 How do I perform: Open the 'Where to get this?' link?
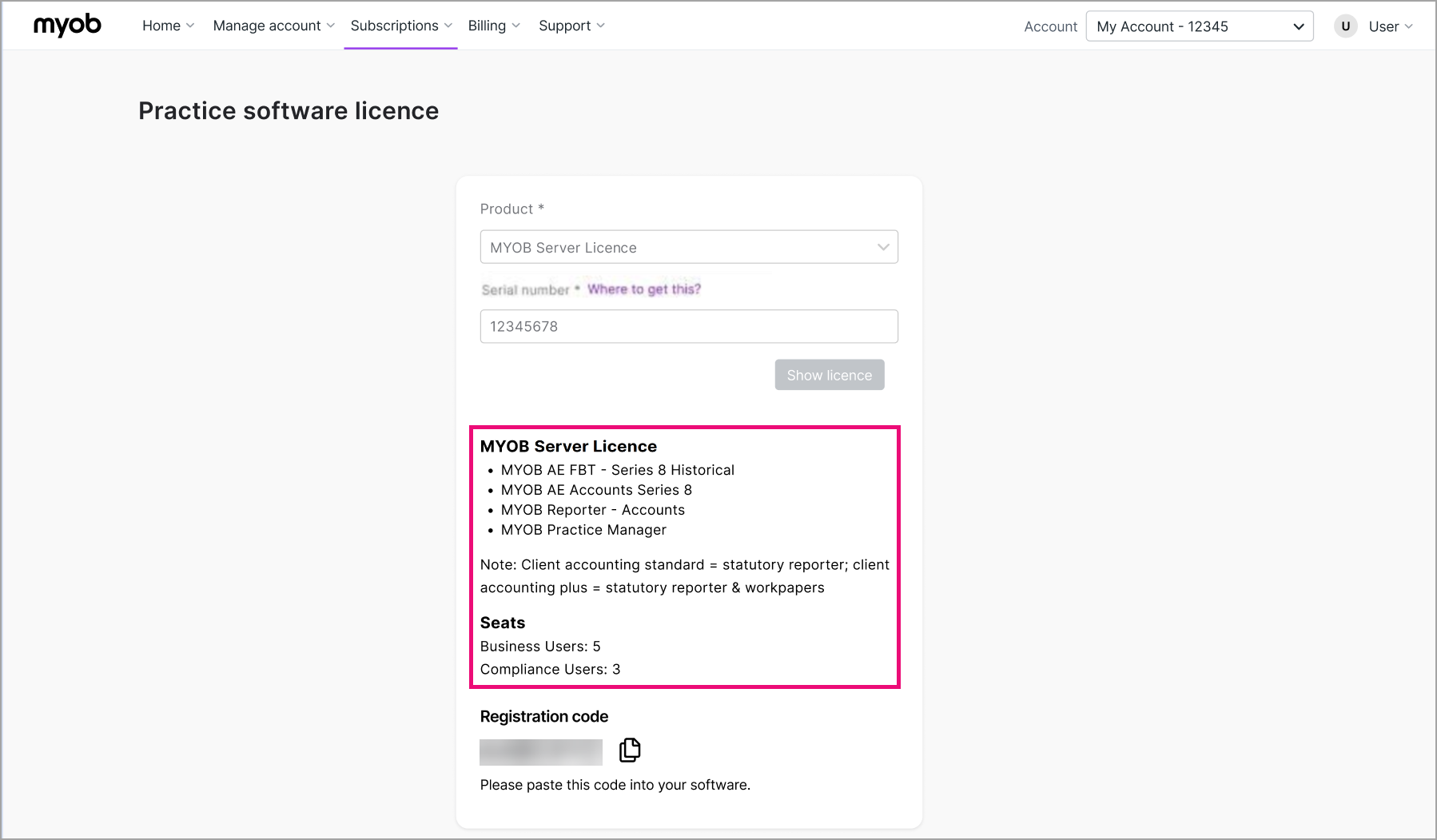coord(644,289)
